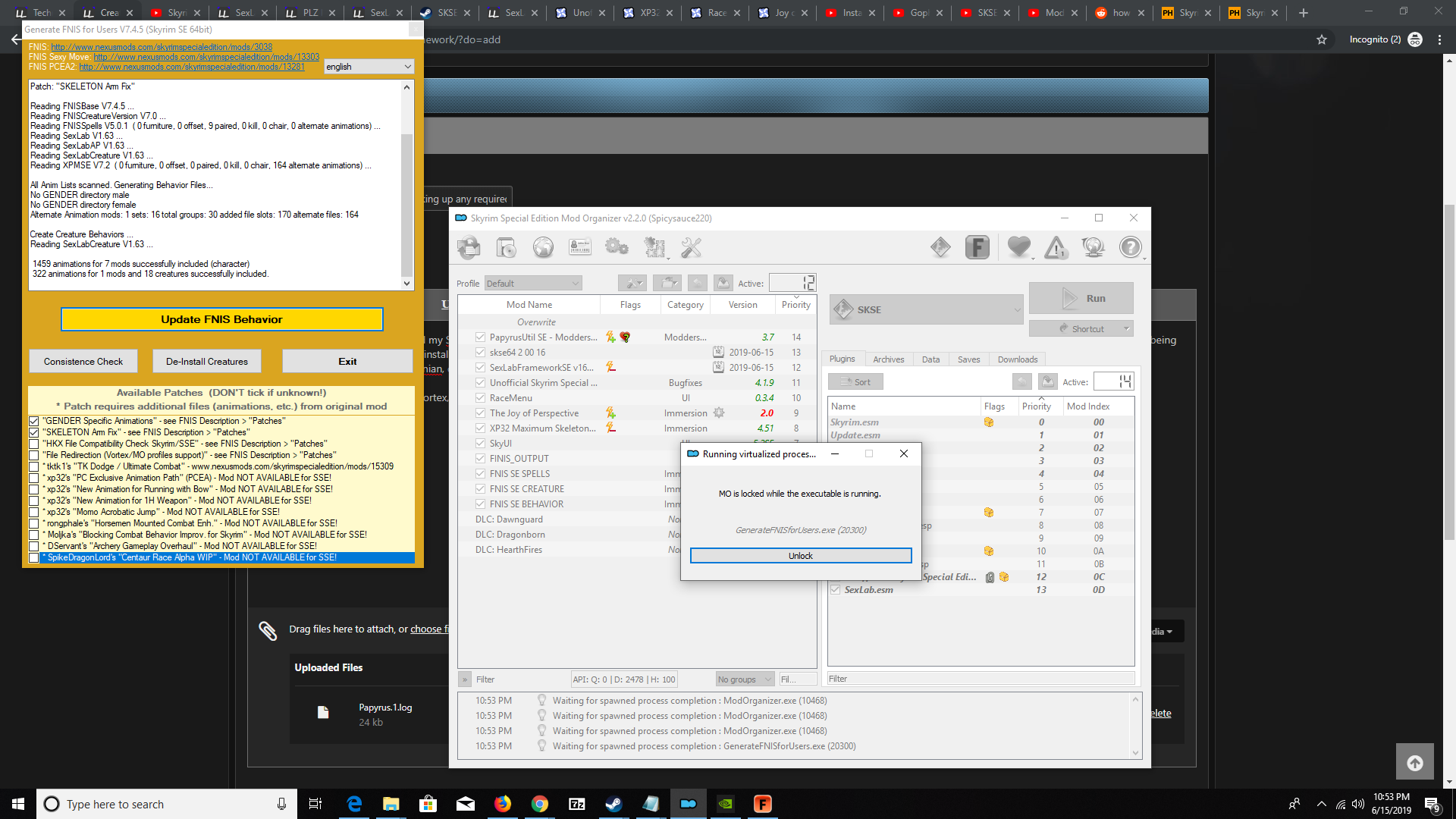Click Sort button in Plugins pane

[x=855, y=381]
